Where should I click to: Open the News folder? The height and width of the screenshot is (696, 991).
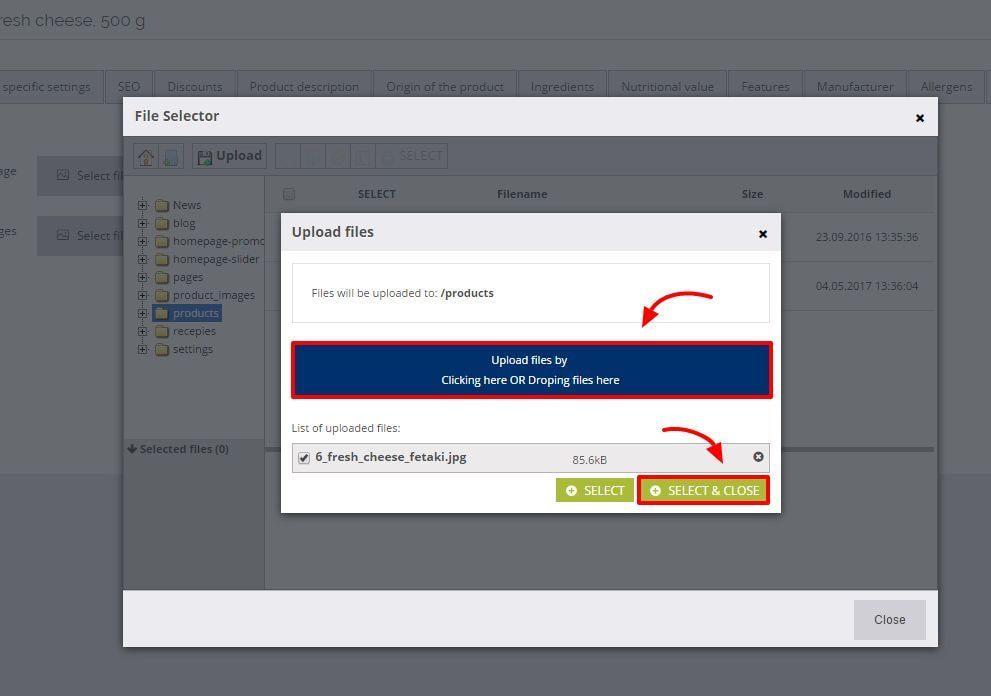point(186,205)
